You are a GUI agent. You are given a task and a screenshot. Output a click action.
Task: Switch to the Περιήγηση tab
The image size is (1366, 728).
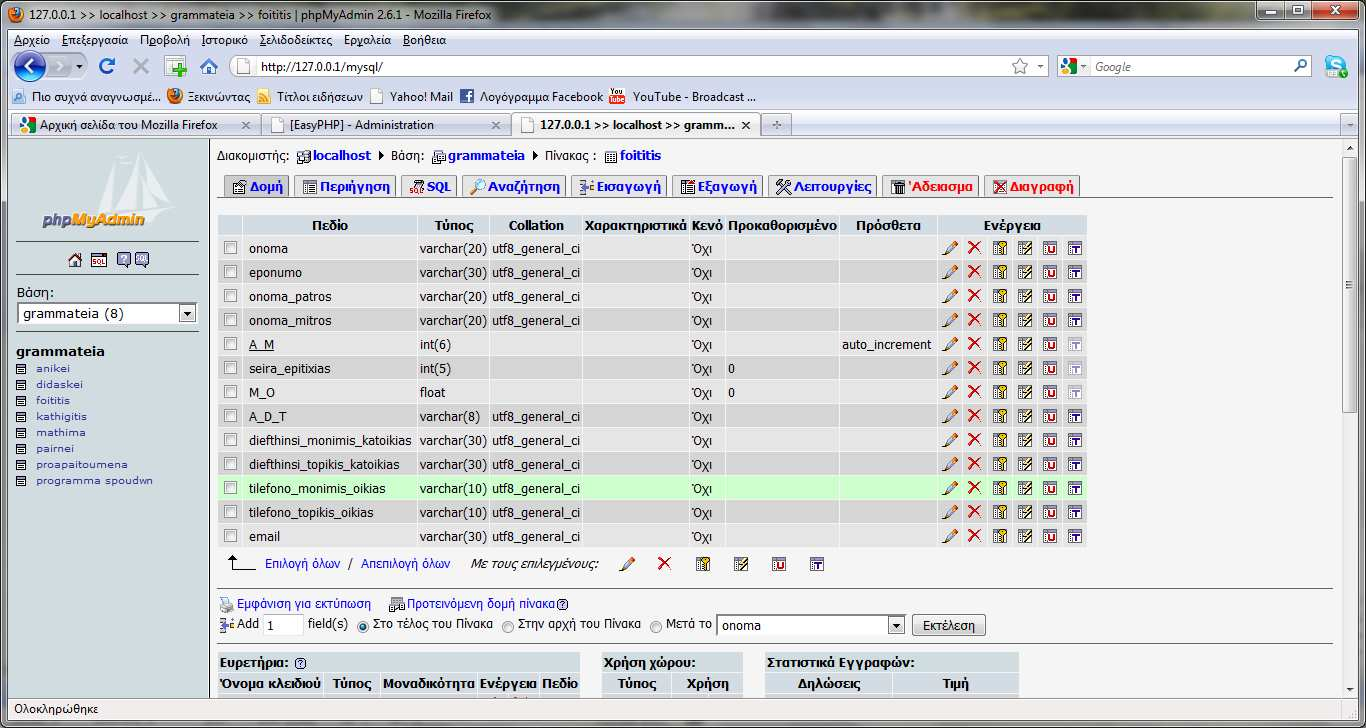coord(345,186)
